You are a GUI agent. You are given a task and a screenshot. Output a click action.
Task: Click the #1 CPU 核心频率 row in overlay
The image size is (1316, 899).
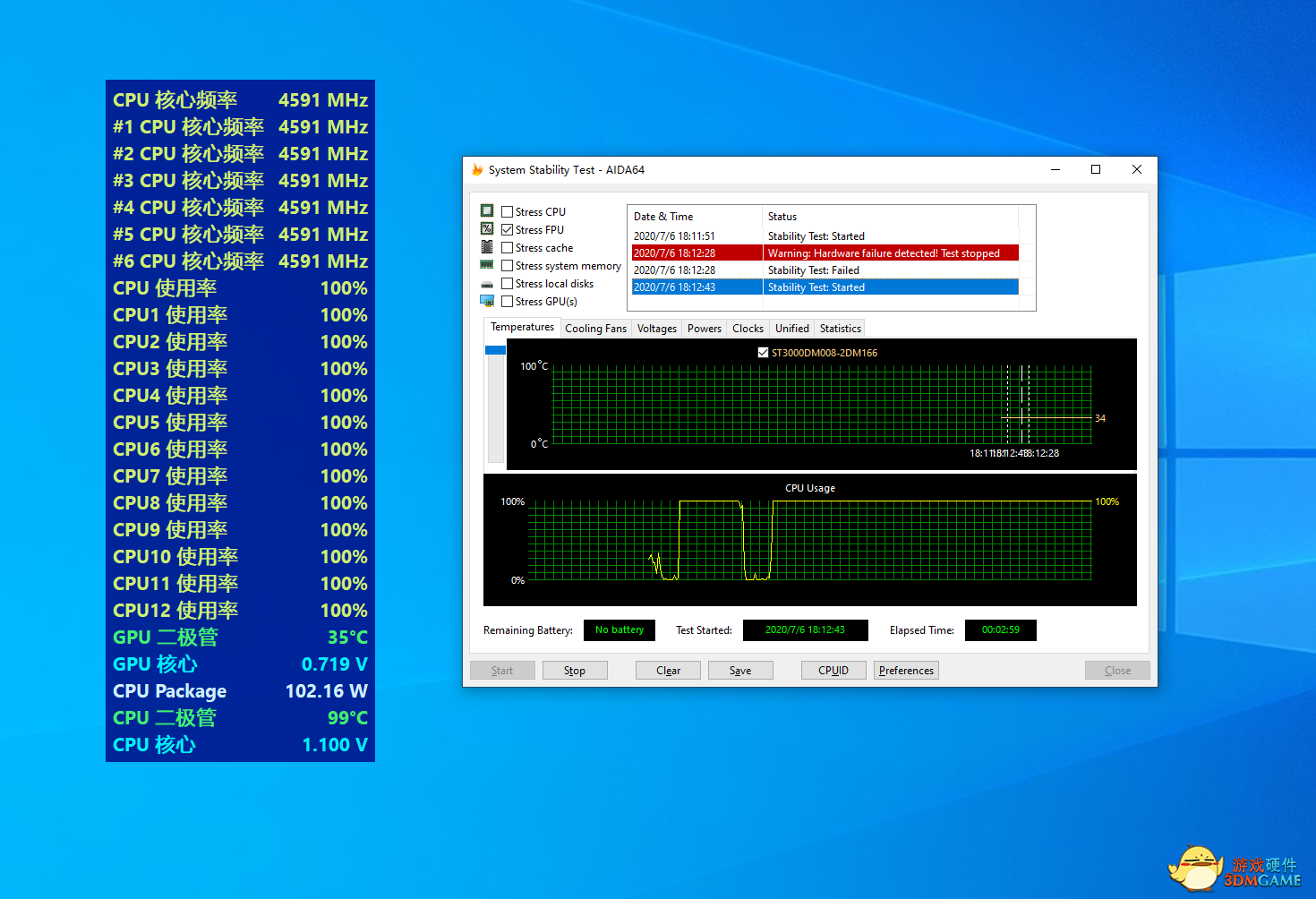click(240, 127)
